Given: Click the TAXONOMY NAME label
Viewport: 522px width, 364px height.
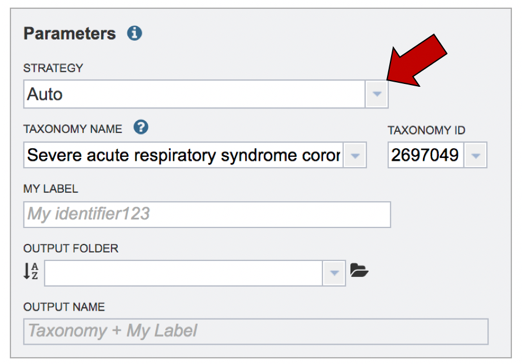Looking at the screenshot, I should coord(73,129).
